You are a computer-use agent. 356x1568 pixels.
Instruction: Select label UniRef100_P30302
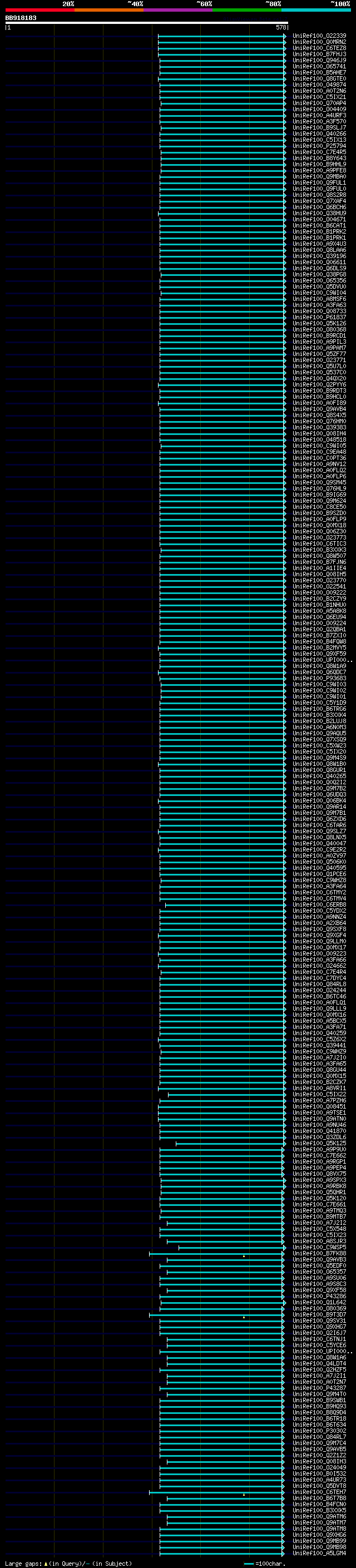[319, 1431]
